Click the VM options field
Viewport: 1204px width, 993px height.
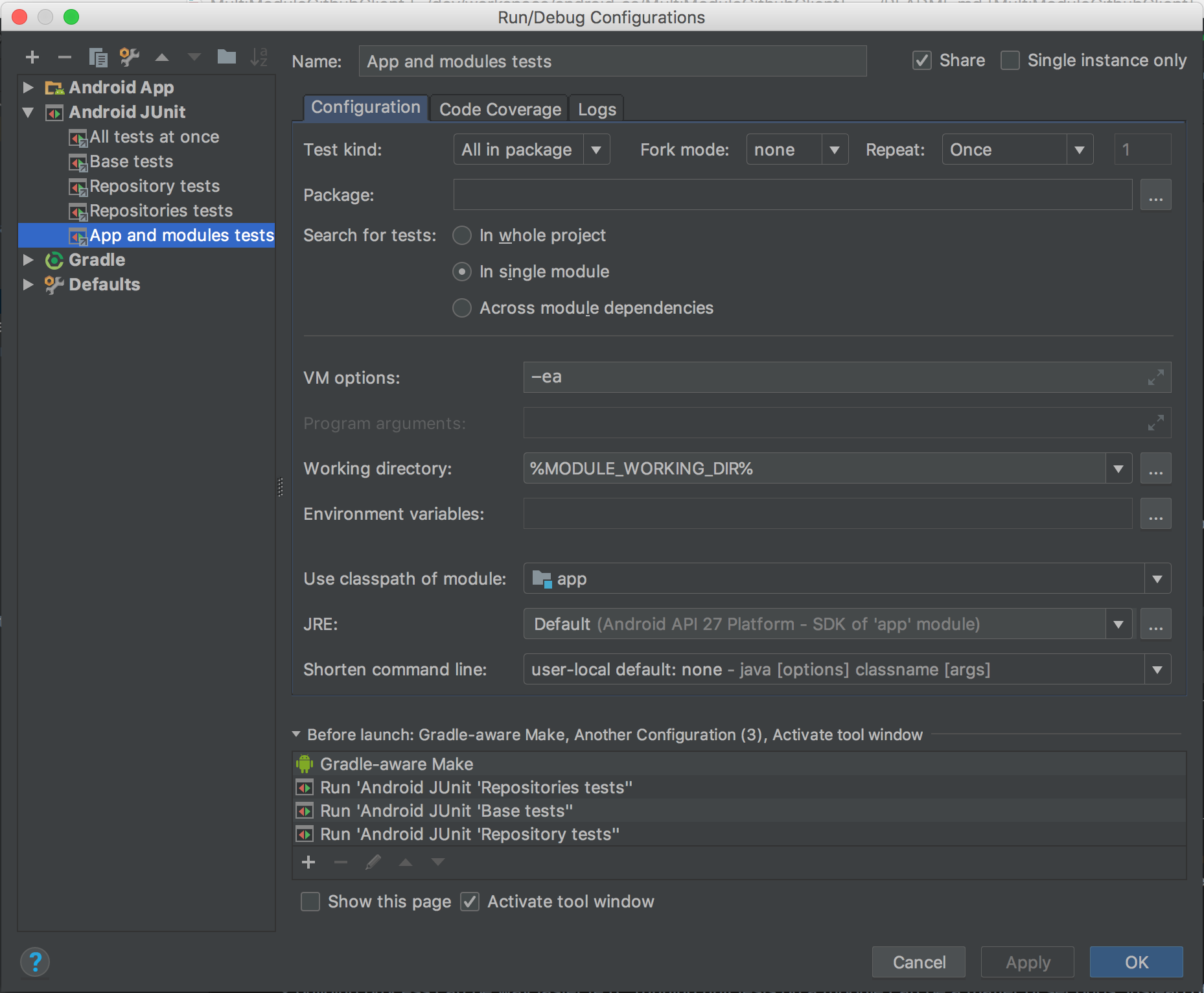[847, 377]
